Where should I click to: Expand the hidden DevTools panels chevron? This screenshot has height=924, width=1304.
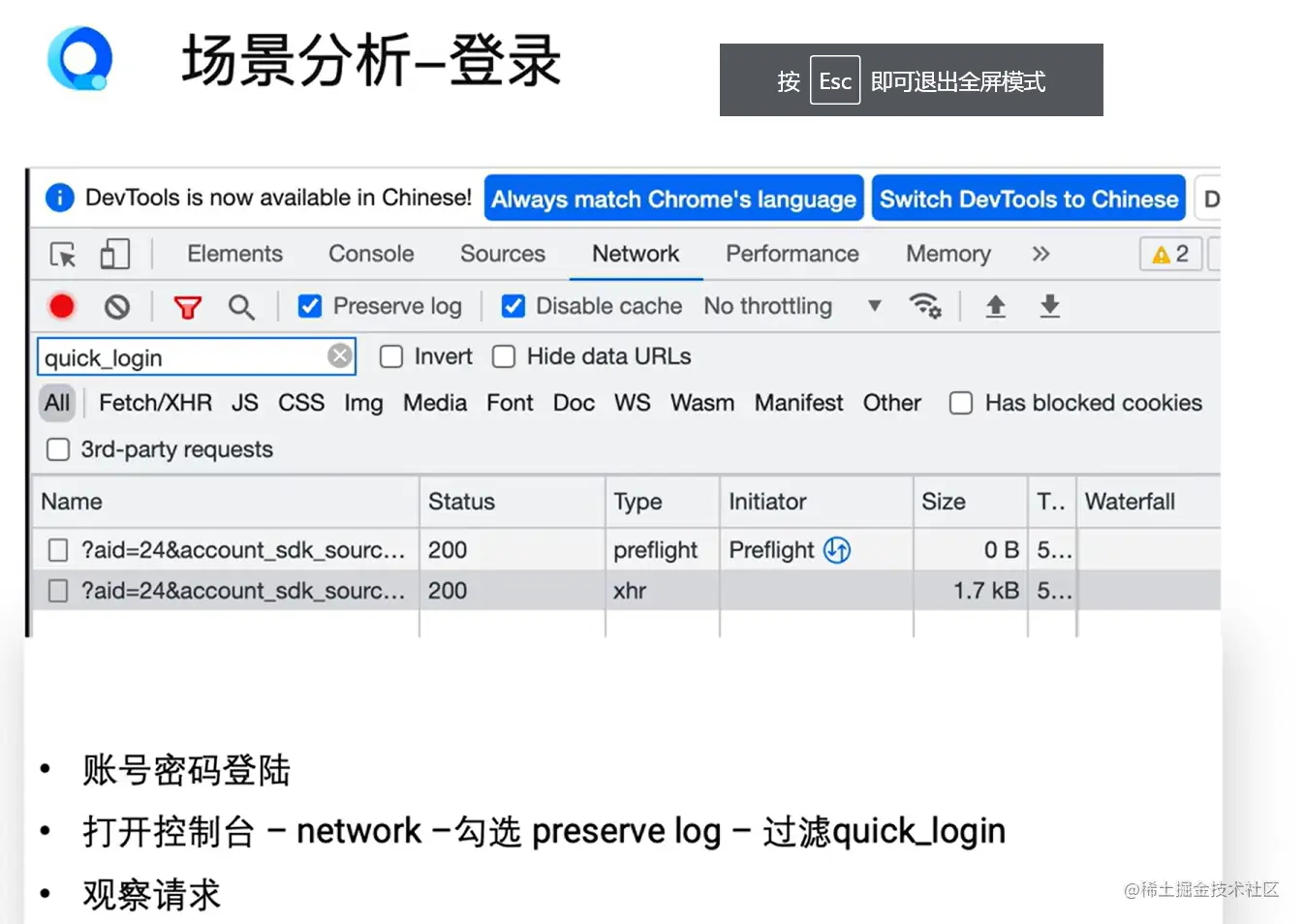(1040, 254)
